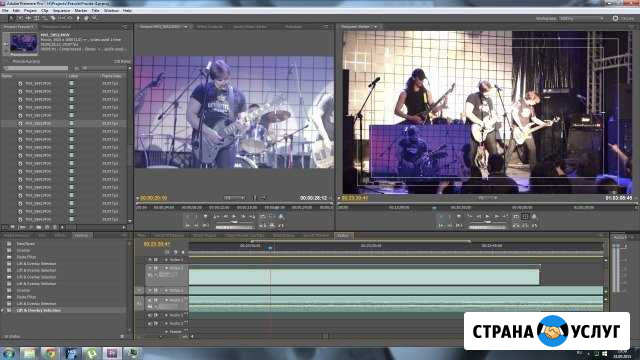Open the Clip menu in menu bar
Screen dimensions: 640x360
(x=45, y=11)
